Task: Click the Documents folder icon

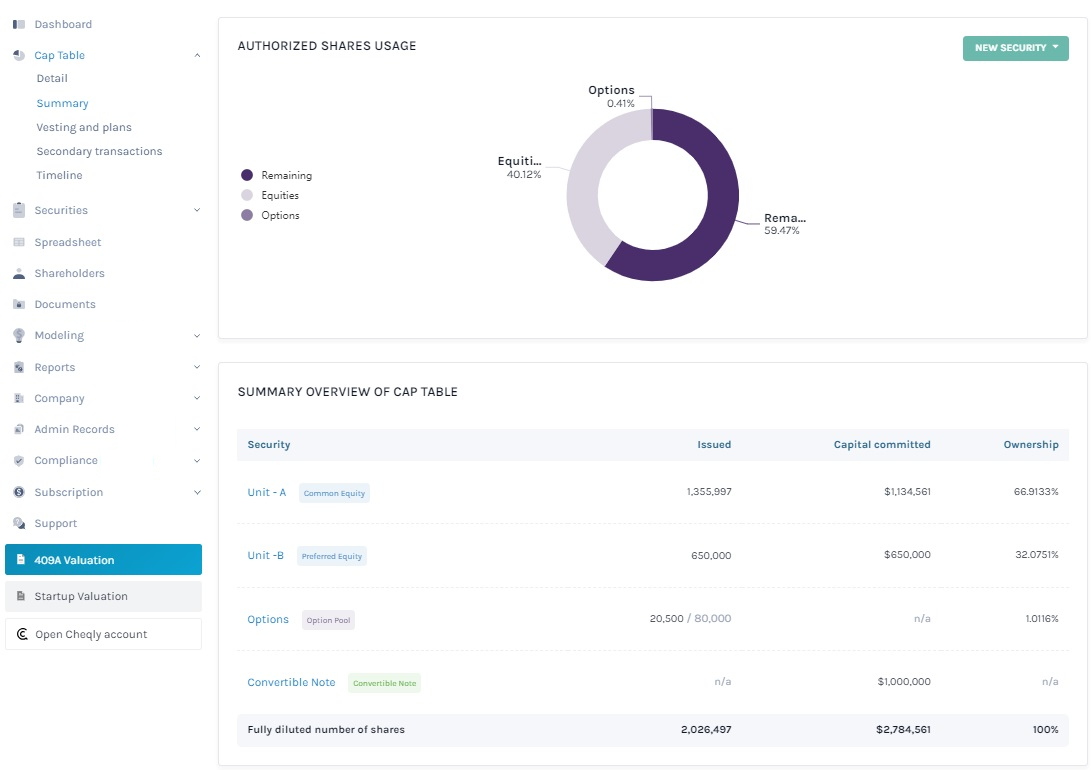Action: pyautogui.click(x=19, y=304)
